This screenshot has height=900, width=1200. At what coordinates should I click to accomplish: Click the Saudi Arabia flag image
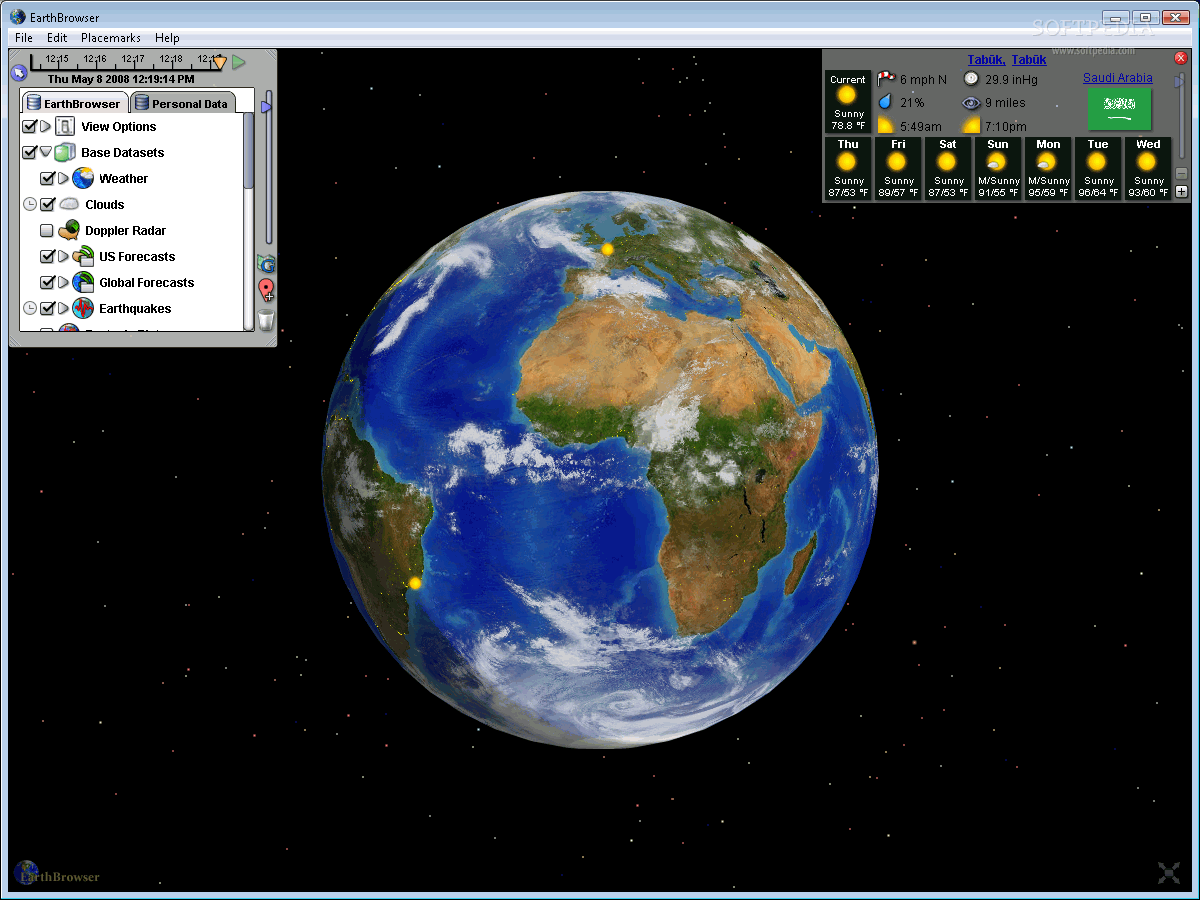pos(1119,108)
